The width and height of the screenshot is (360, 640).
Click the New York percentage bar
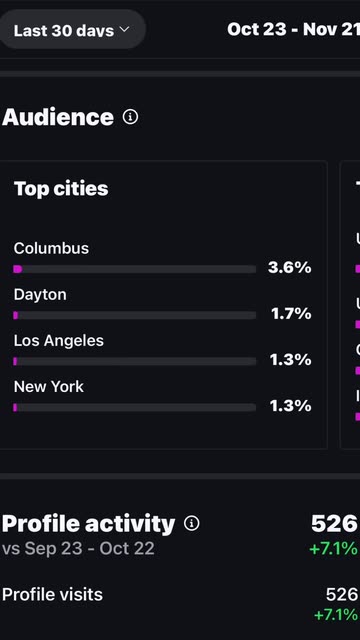135,407
